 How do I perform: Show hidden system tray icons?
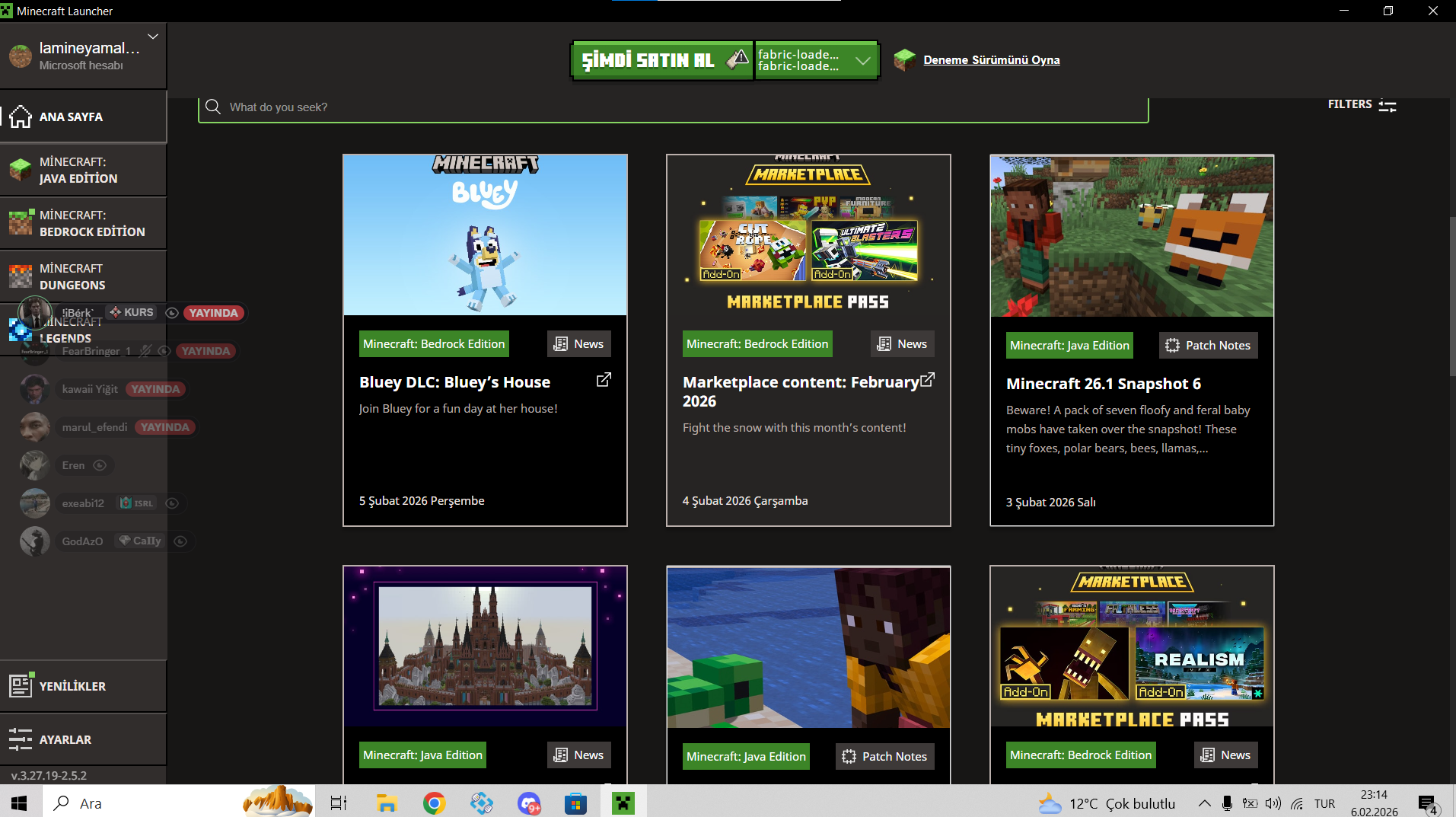pyautogui.click(x=1204, y=803)
